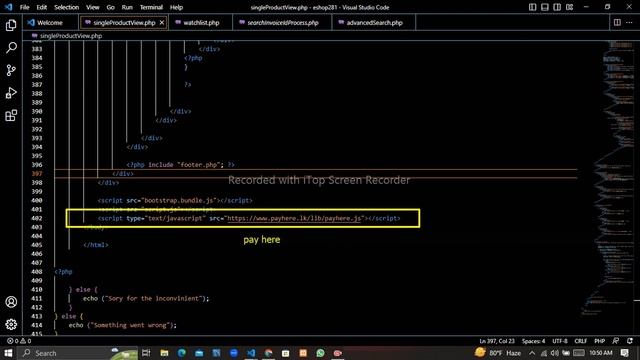Open the File menu
This screenshot has height=360, width=640.
coord(24,7)
